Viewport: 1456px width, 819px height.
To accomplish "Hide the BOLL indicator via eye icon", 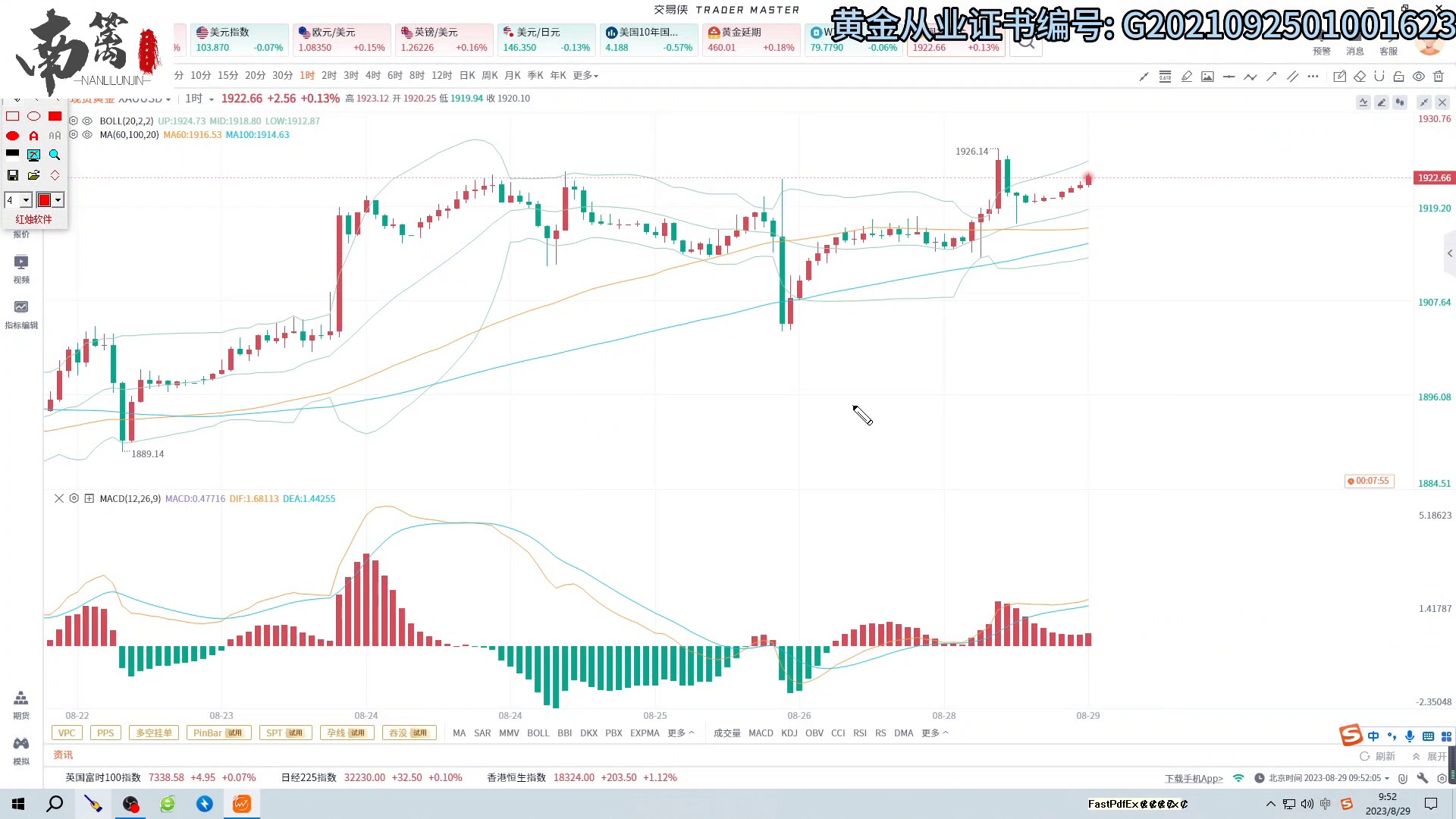I will pos(87,121).
